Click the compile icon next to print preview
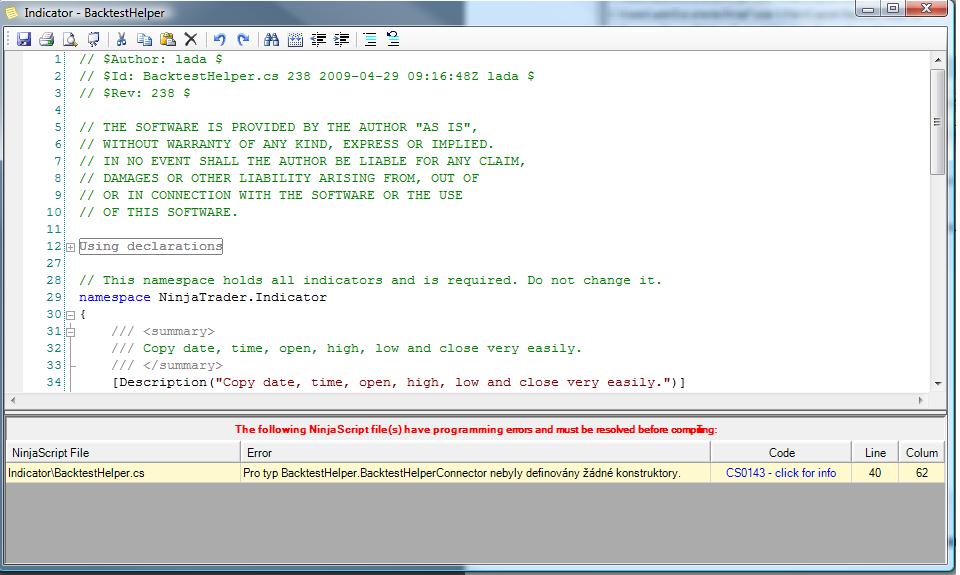 pyautogui.click(x=93, y=39)
